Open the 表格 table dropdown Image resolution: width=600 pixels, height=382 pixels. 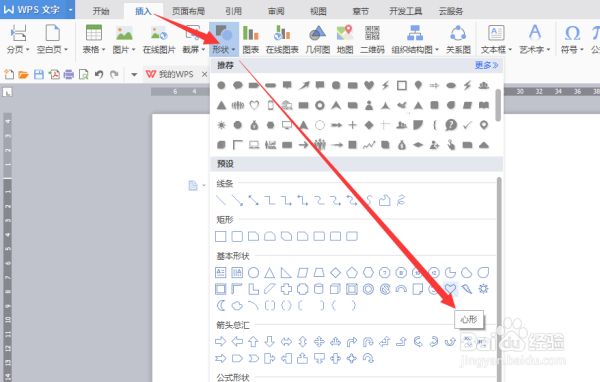tap(94, 39)
